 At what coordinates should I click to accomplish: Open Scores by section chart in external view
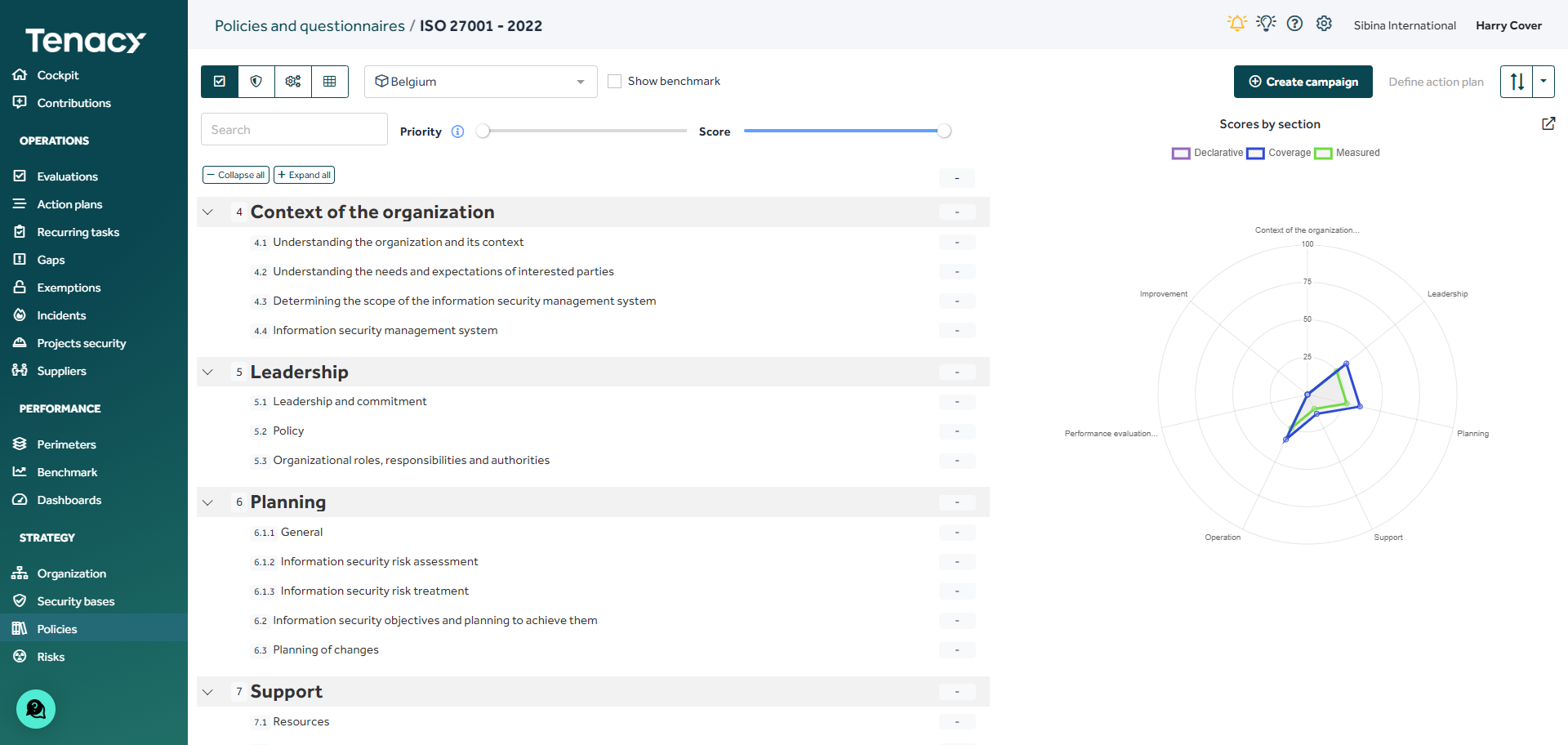coord(1548,123)
